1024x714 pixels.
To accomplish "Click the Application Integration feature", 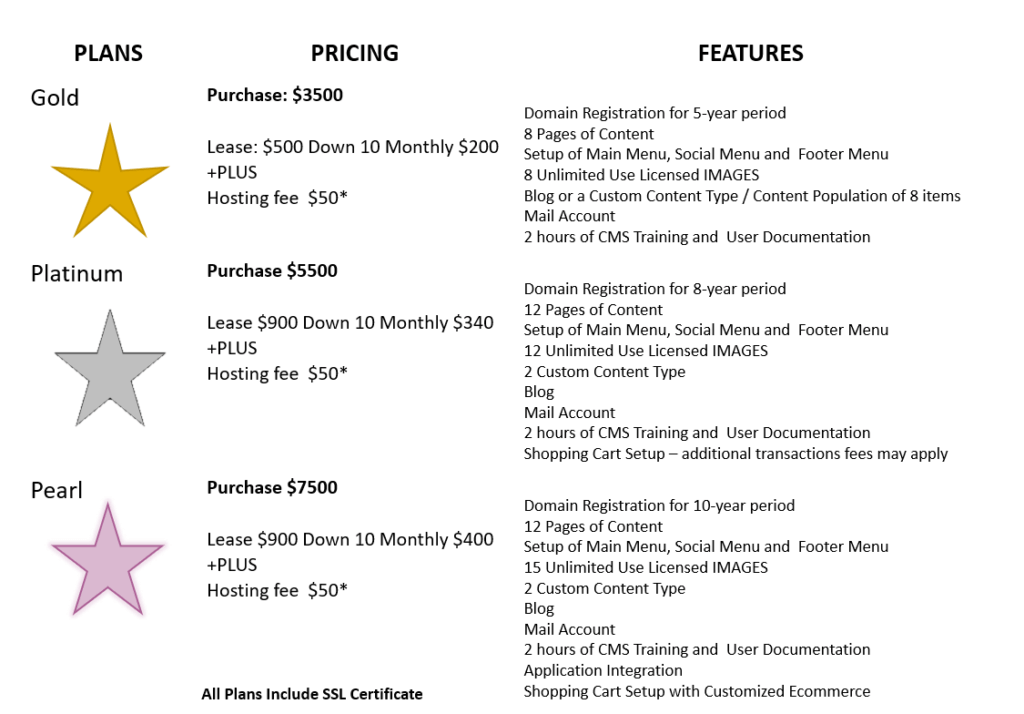I will [603, 670].
